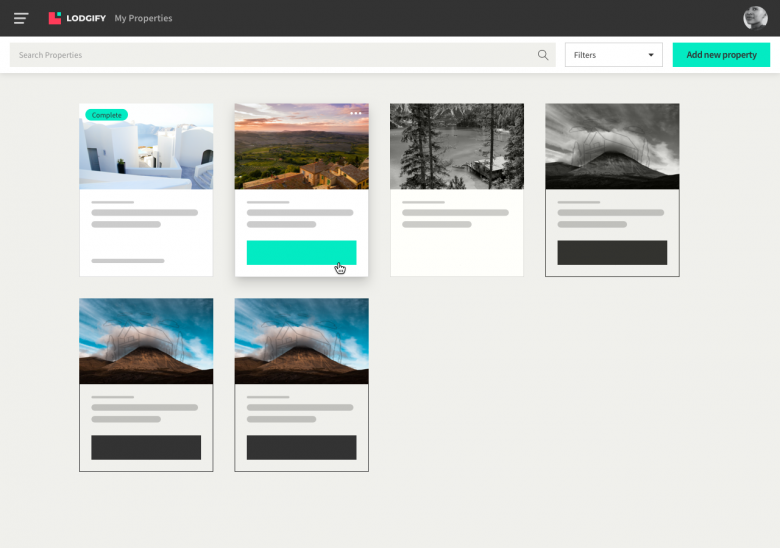Click the Lodgify logo
This screenshot has width=780, height=548.
pos(77,18)
